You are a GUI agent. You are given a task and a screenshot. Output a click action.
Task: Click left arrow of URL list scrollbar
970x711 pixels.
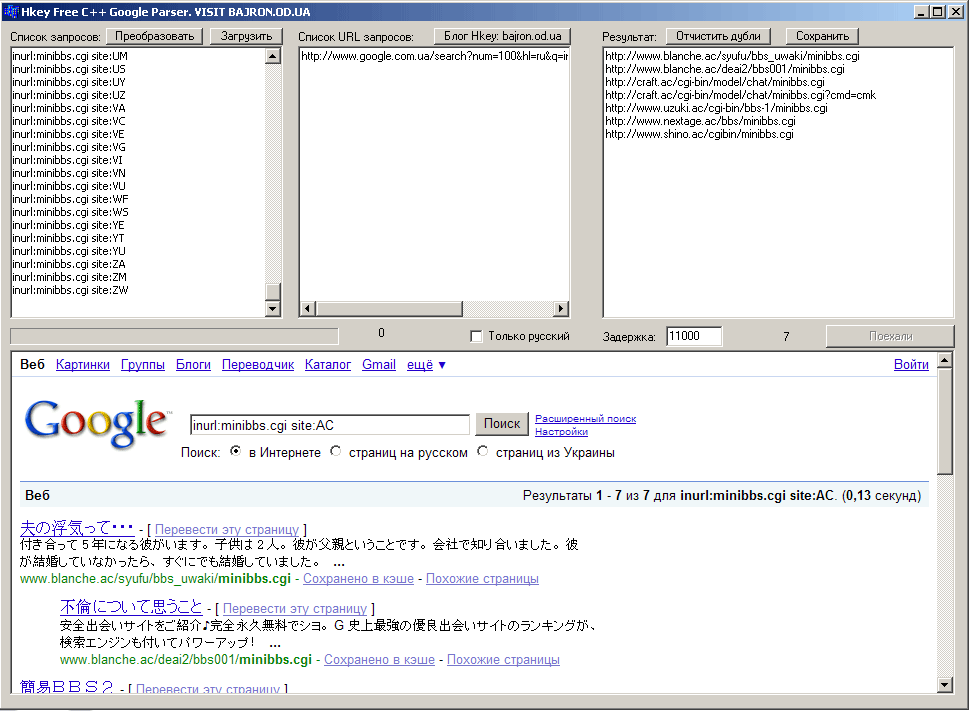coord(307,308)
